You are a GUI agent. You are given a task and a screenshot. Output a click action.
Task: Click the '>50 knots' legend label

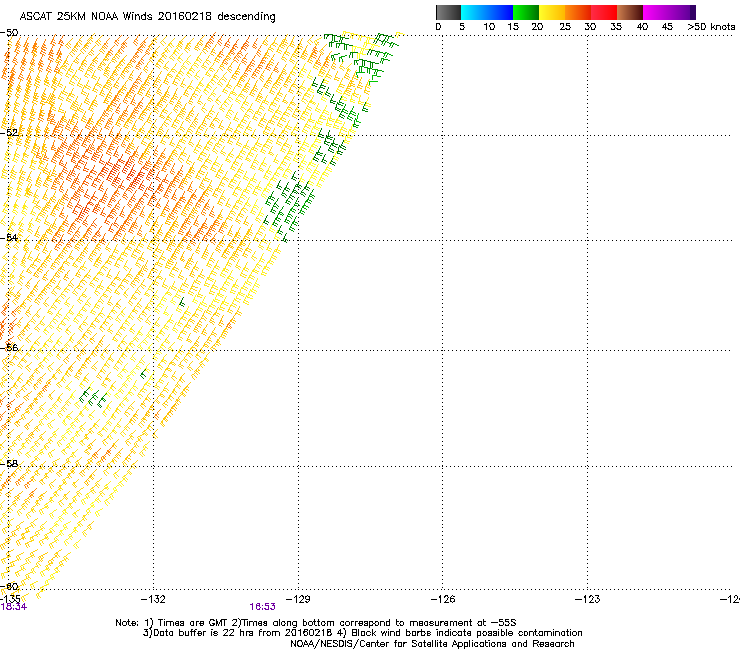tap(711, 27)
